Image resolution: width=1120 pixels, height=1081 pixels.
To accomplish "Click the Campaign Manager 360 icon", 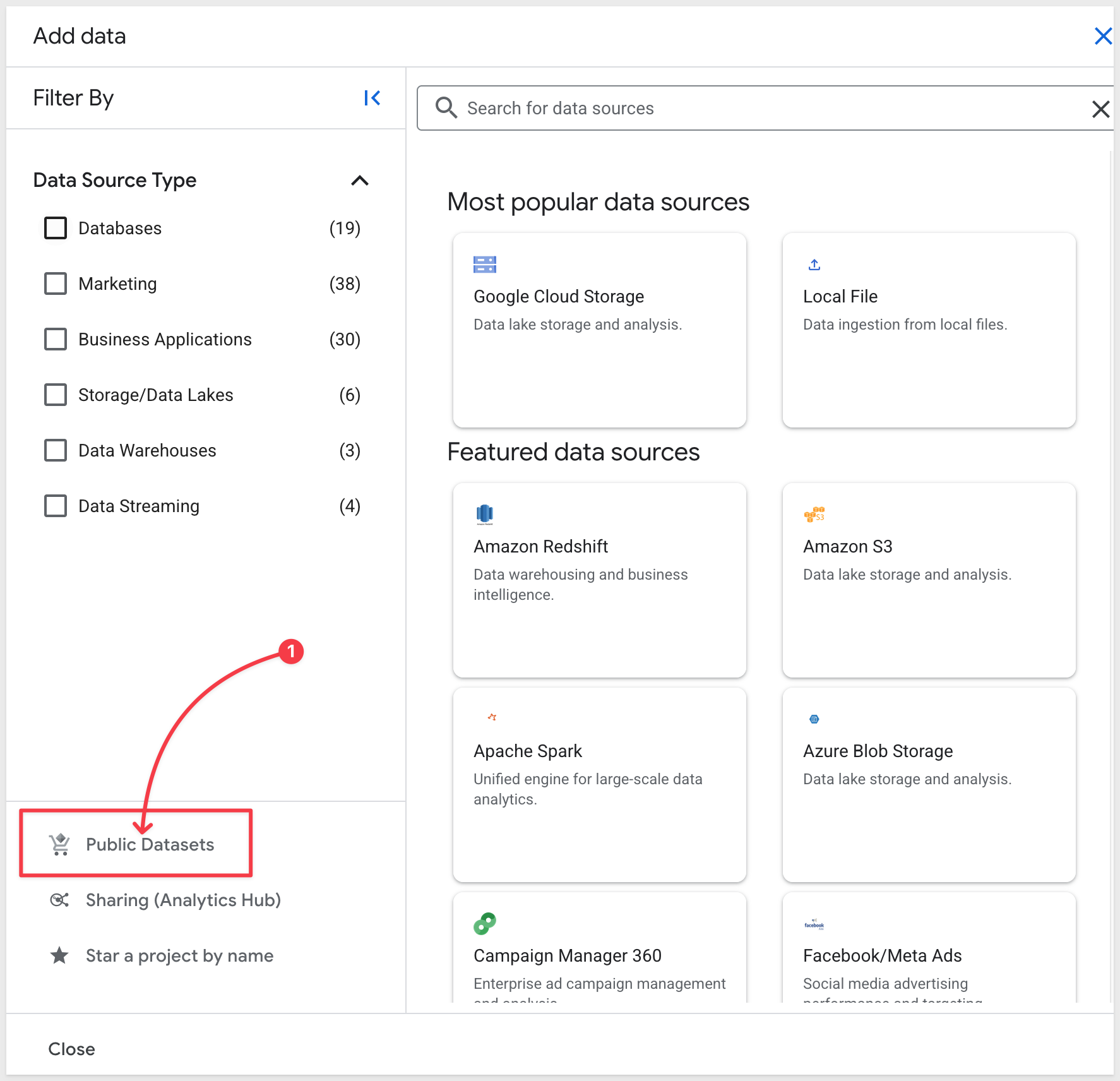I will [x=485, y=924].
